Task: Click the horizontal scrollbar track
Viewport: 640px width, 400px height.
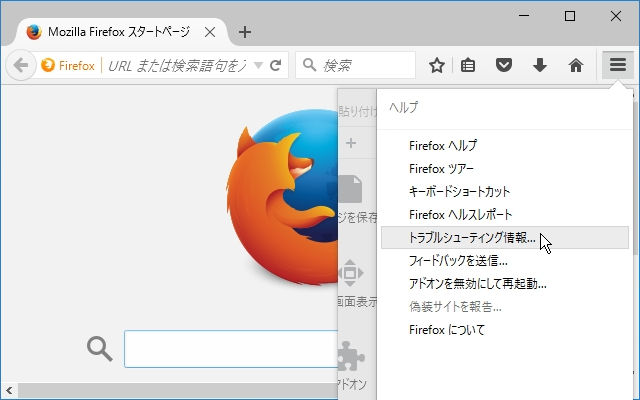Action: click(178, 390)
